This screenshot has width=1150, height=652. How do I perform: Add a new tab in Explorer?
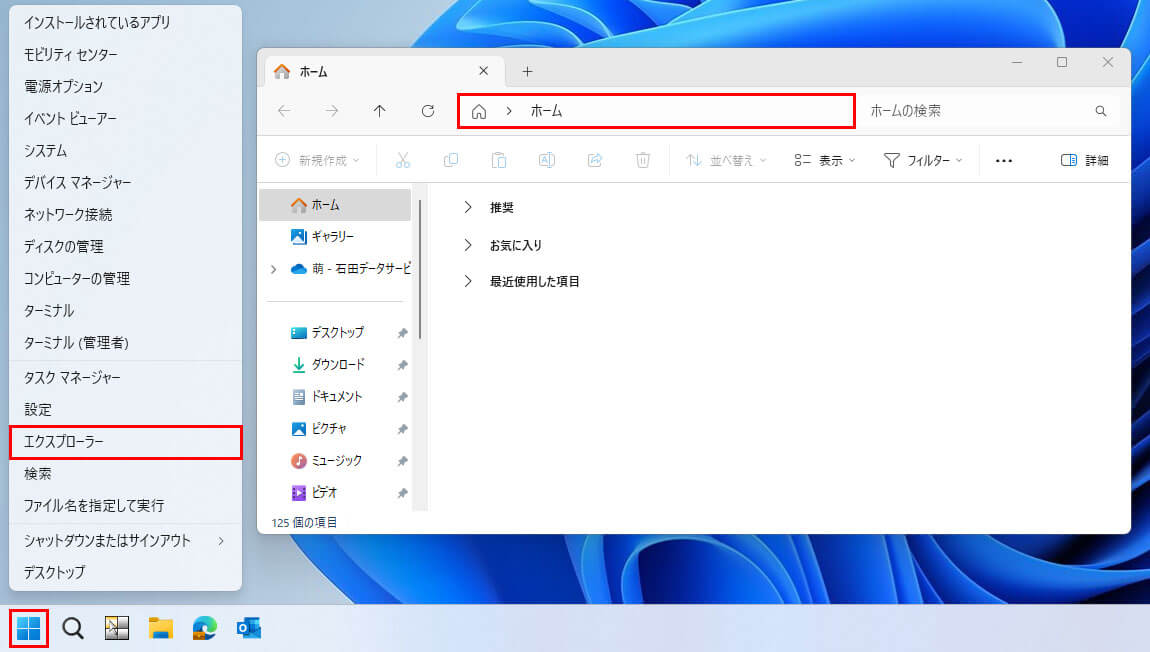[528, 71]
